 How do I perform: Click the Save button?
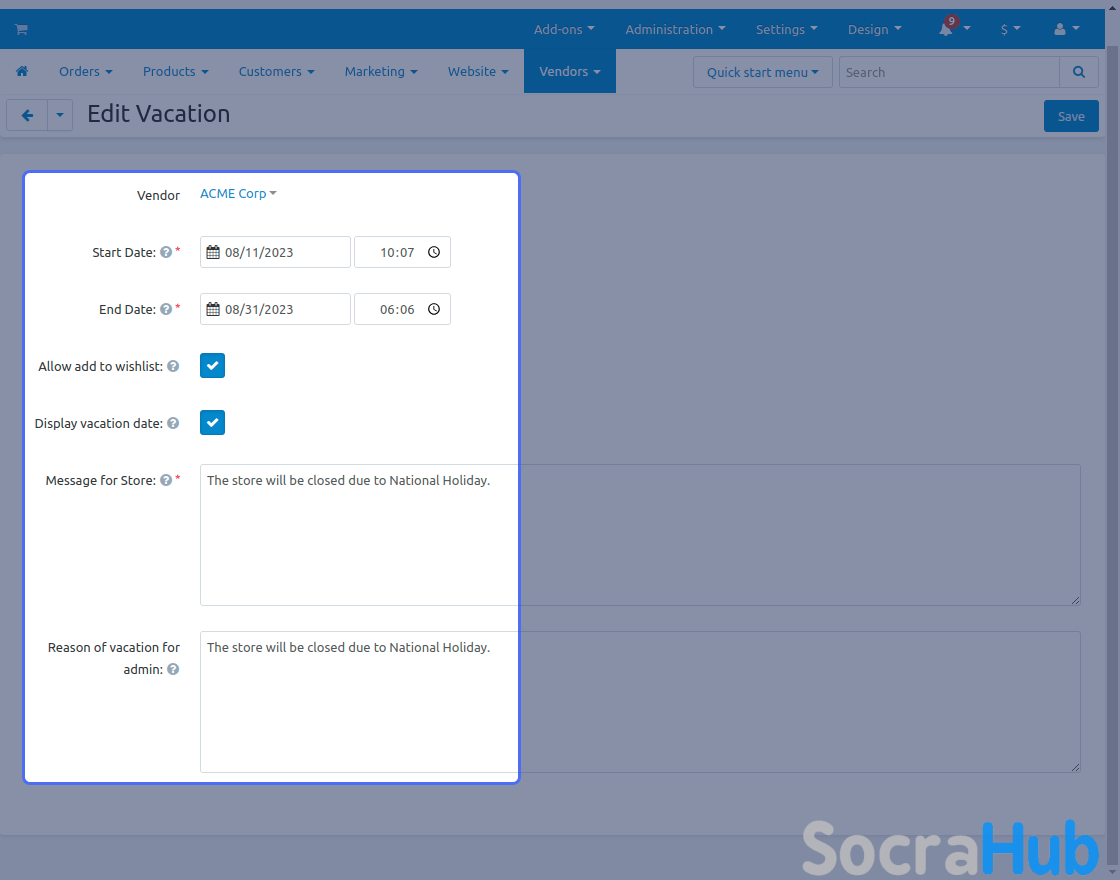[x=1070, y=116]
